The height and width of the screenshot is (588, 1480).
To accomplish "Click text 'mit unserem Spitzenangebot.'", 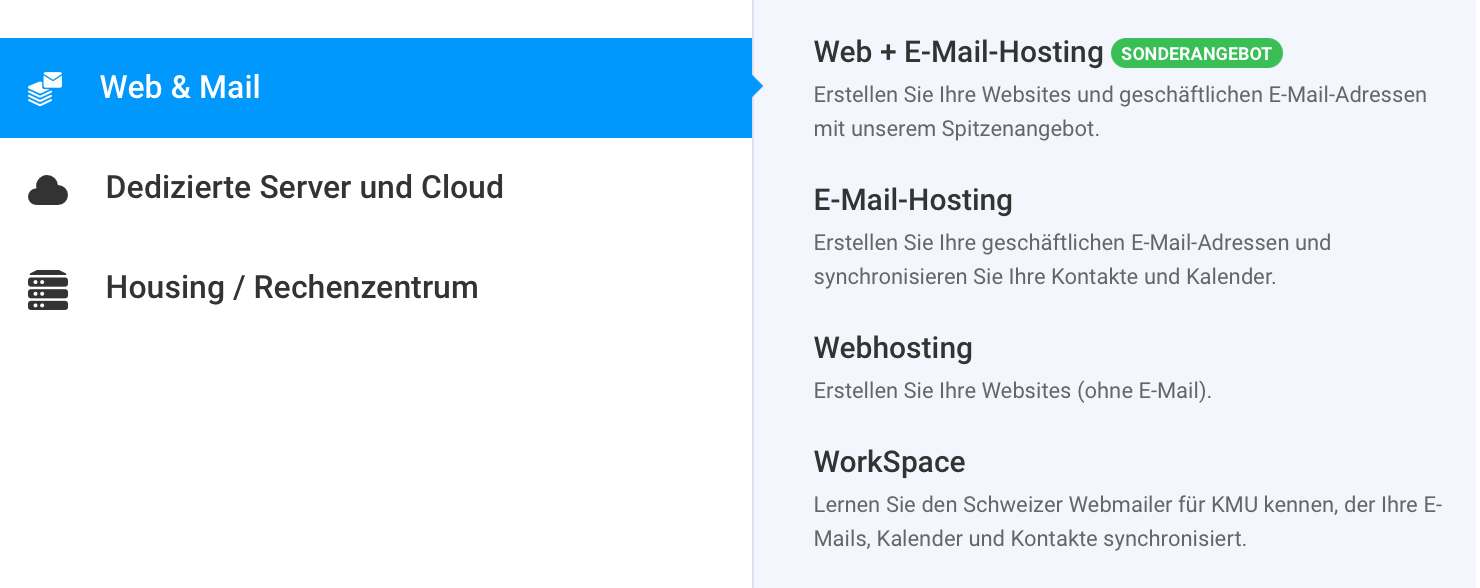I will (956, 129).
